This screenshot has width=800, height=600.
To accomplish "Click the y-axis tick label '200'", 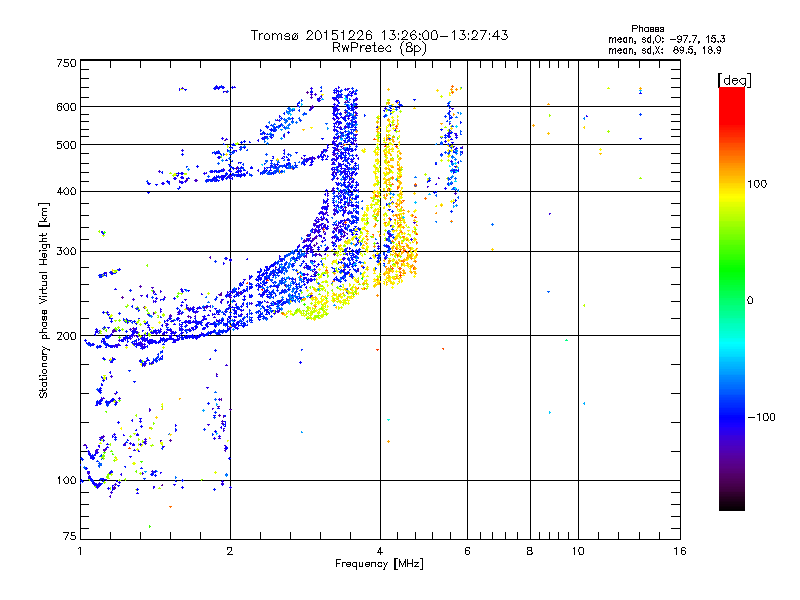I will point(66,336).
